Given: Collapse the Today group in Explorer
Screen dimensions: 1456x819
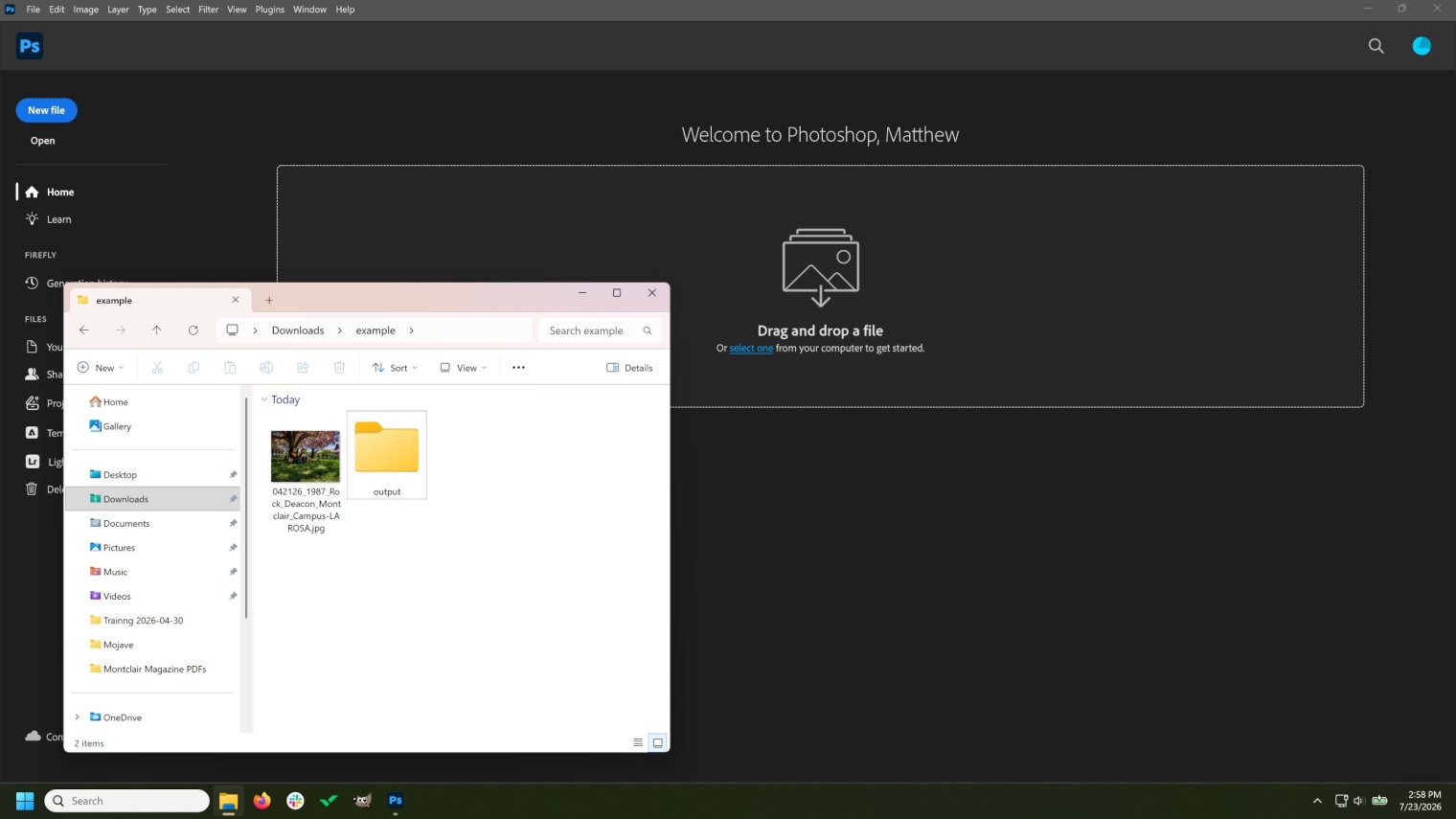Looking at the screenshot, I should (x=264, y=400).
